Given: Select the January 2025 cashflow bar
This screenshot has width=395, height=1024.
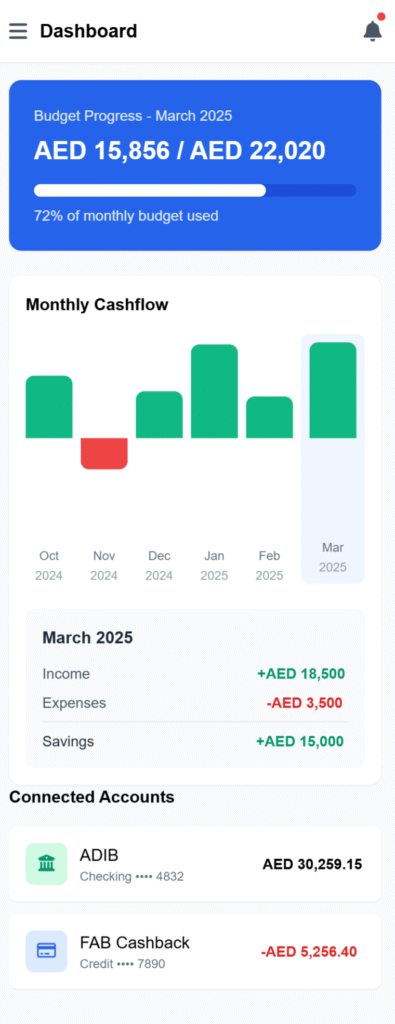Looking at the screenshot, I should click(214, 391).
